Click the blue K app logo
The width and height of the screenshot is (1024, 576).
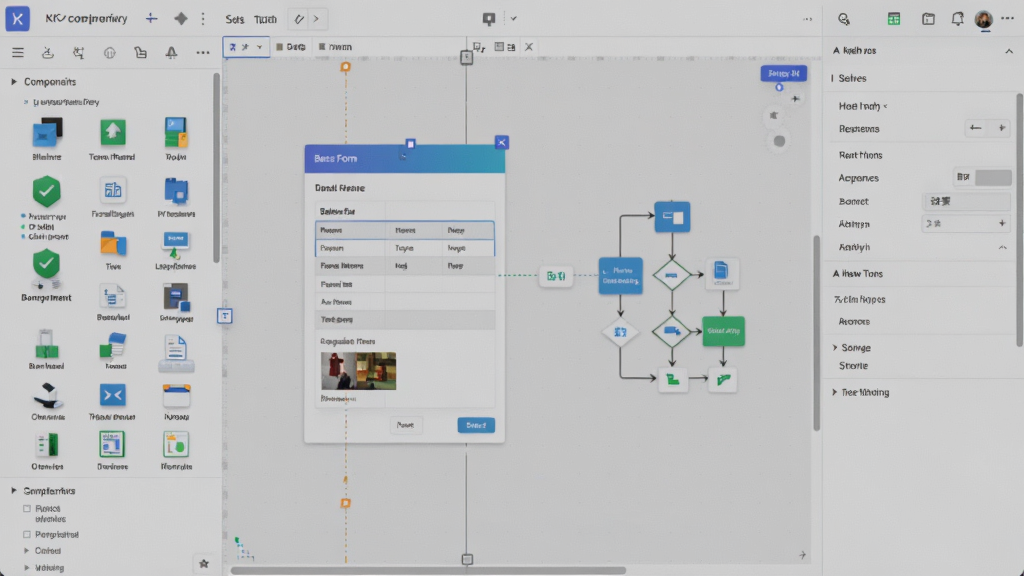[x=18, y=19]
